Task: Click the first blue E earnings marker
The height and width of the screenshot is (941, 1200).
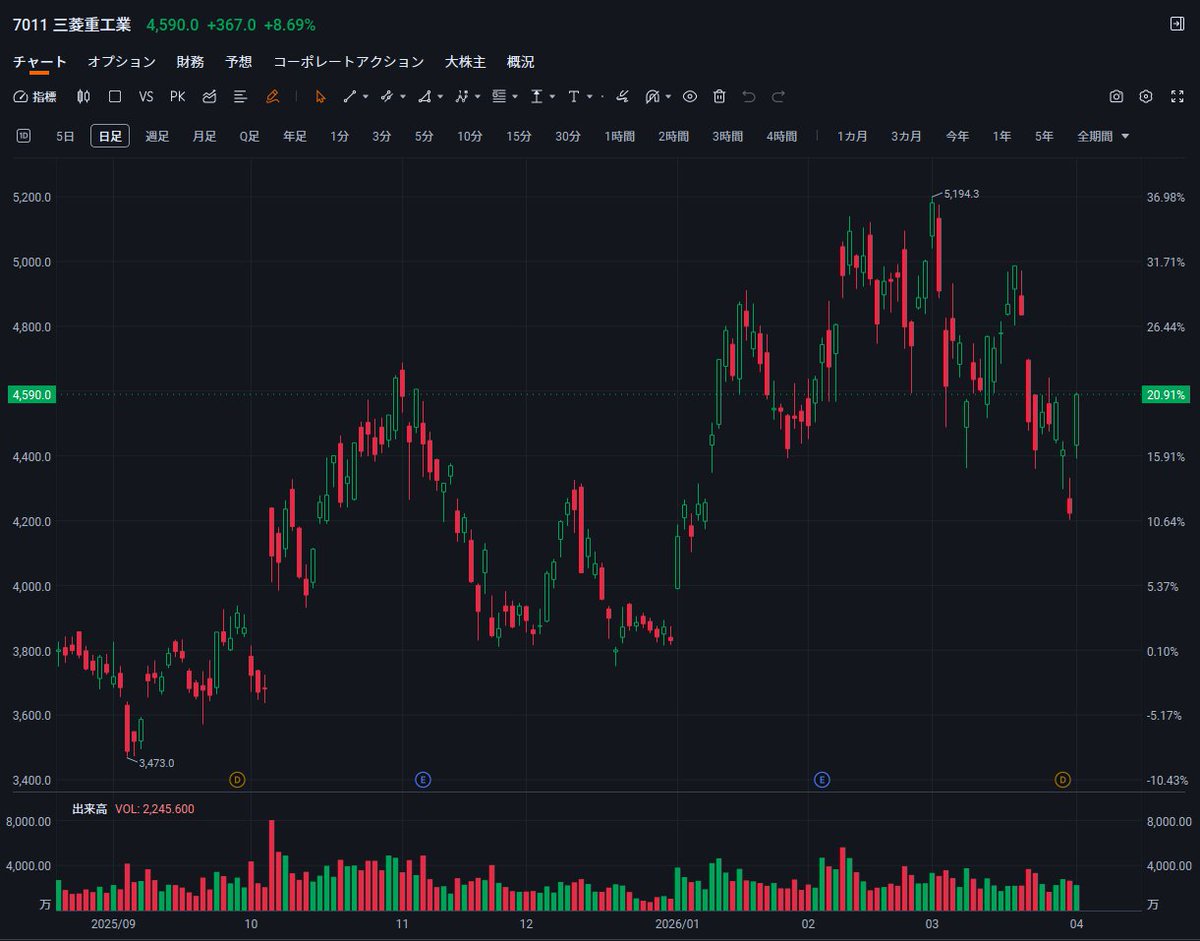Action: pos(422,779)
